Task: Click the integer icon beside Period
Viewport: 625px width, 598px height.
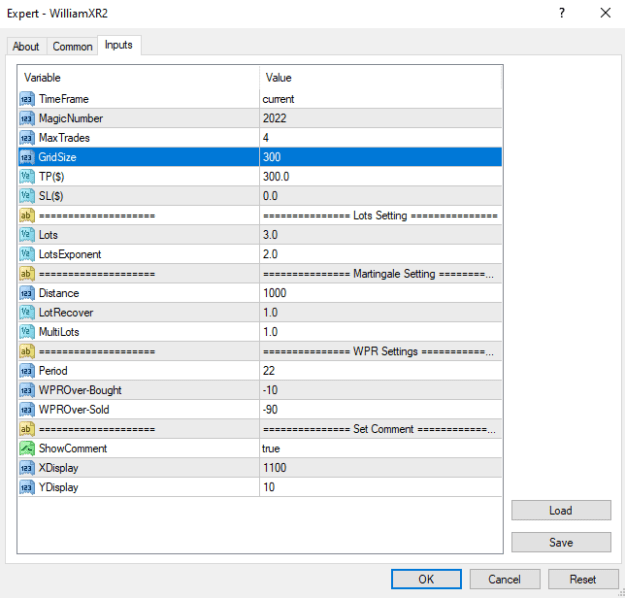Action: coord(27,371)
